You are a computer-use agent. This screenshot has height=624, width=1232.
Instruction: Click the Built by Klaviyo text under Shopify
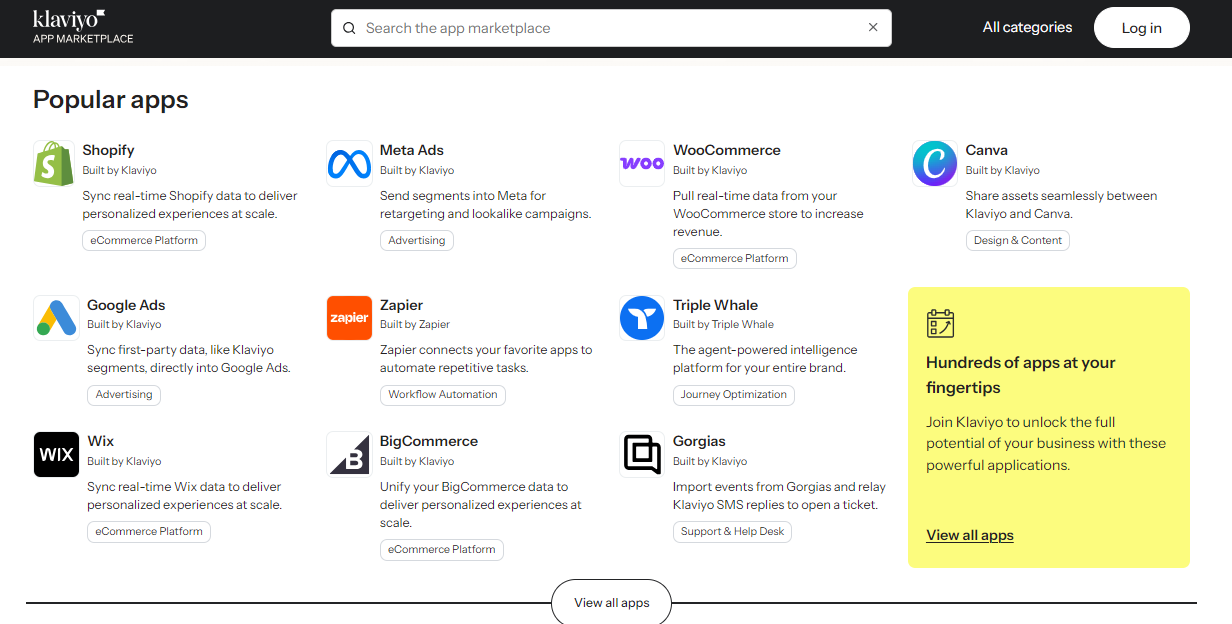pos(119,170)
